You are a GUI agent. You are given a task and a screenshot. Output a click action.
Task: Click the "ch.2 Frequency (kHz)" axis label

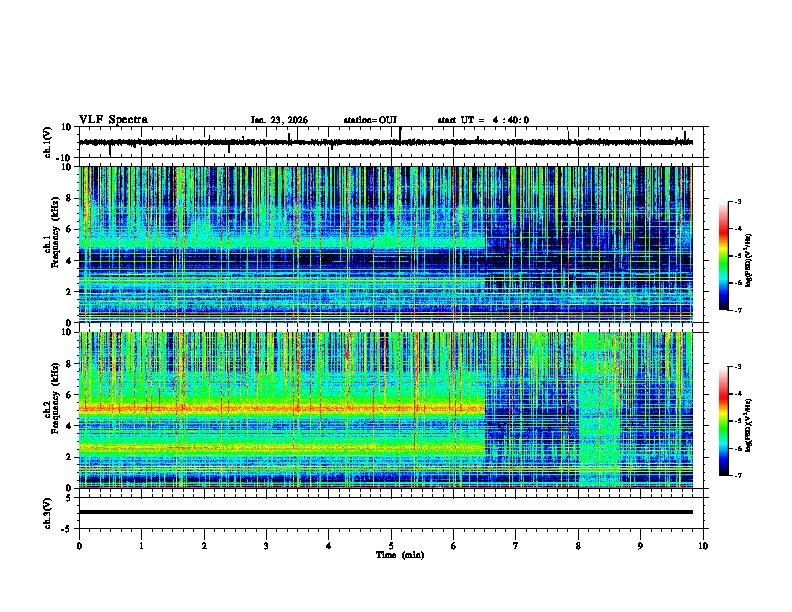(x=52, y=398)
